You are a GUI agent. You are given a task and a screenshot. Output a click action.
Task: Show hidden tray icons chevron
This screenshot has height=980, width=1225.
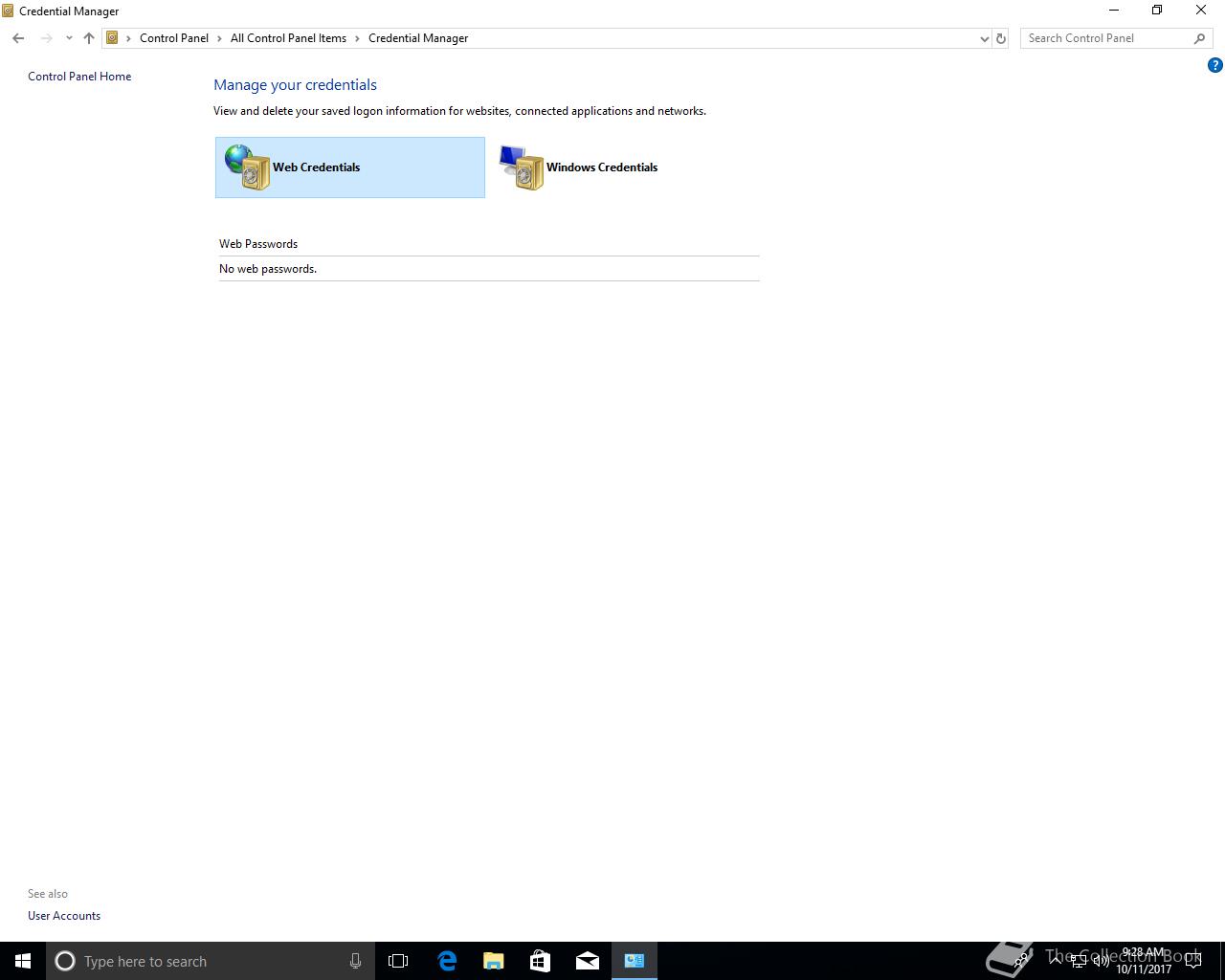coord(1056,961)
